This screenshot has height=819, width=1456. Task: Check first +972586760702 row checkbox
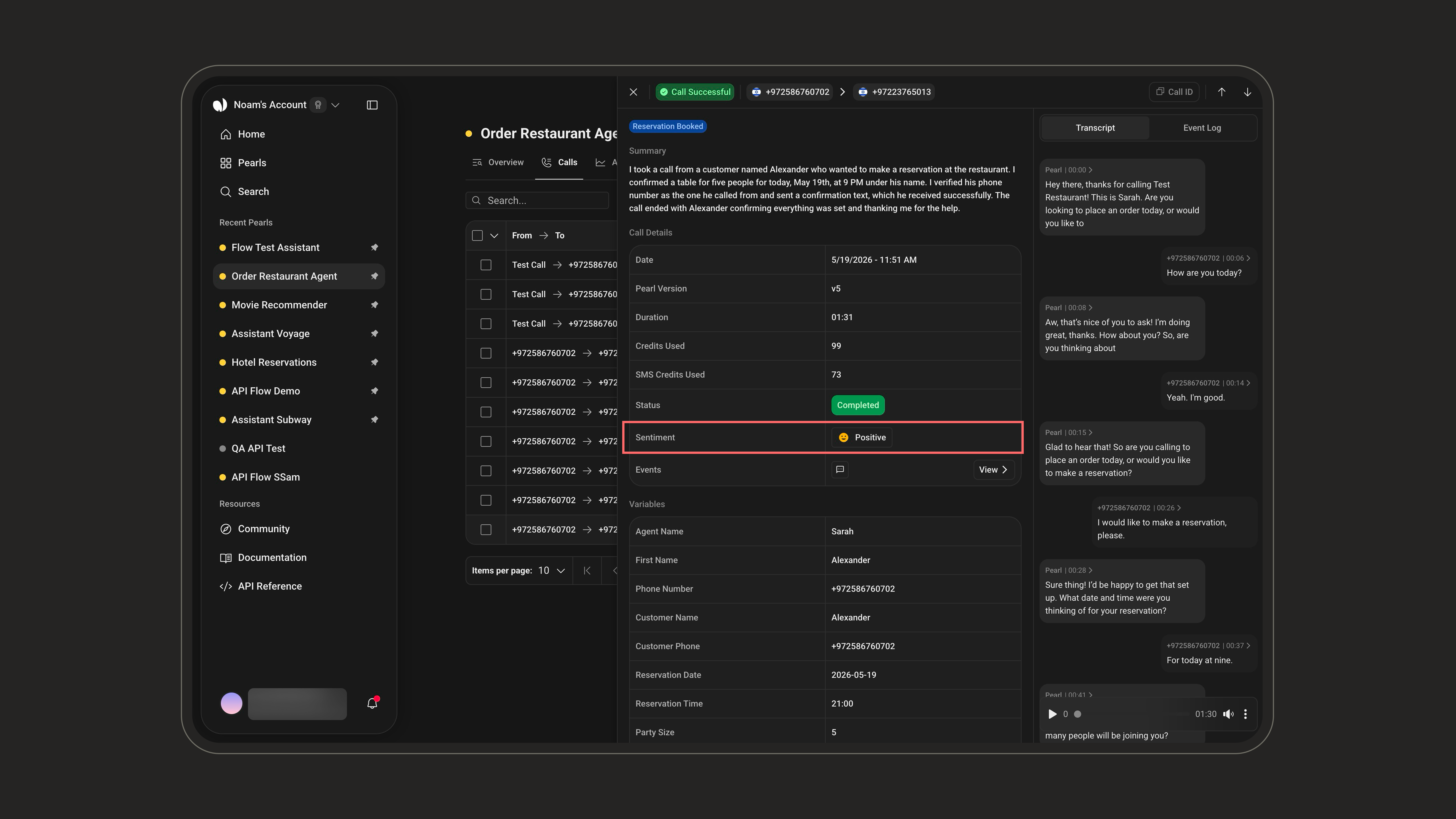click(486, 353)
